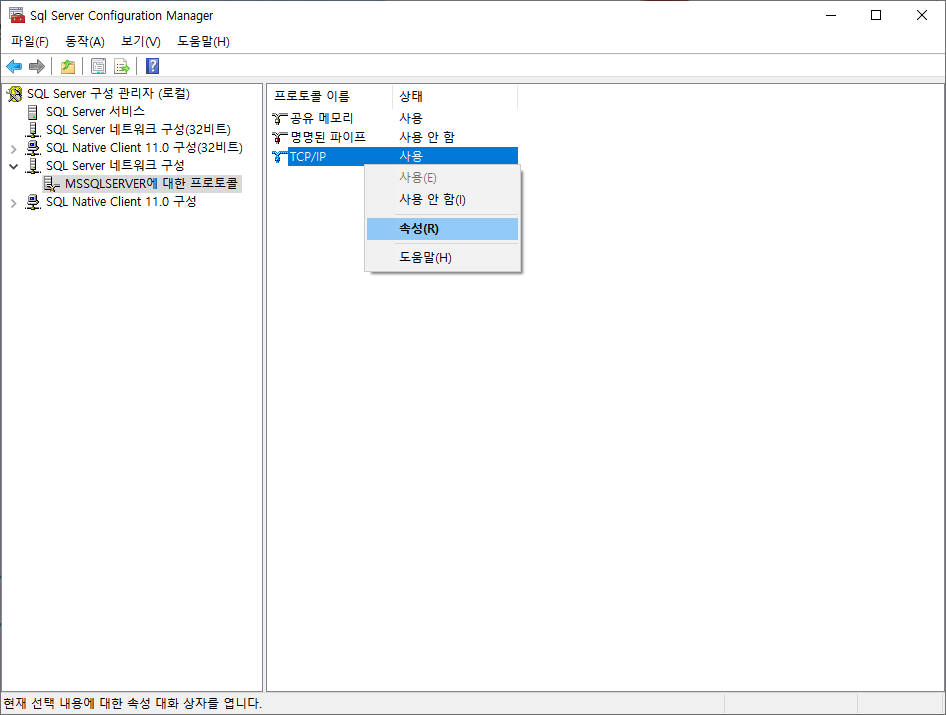This screenshot has width=946, height=715.
Task: Click the Properties toolbar icon
Action: tap(98, 66)
